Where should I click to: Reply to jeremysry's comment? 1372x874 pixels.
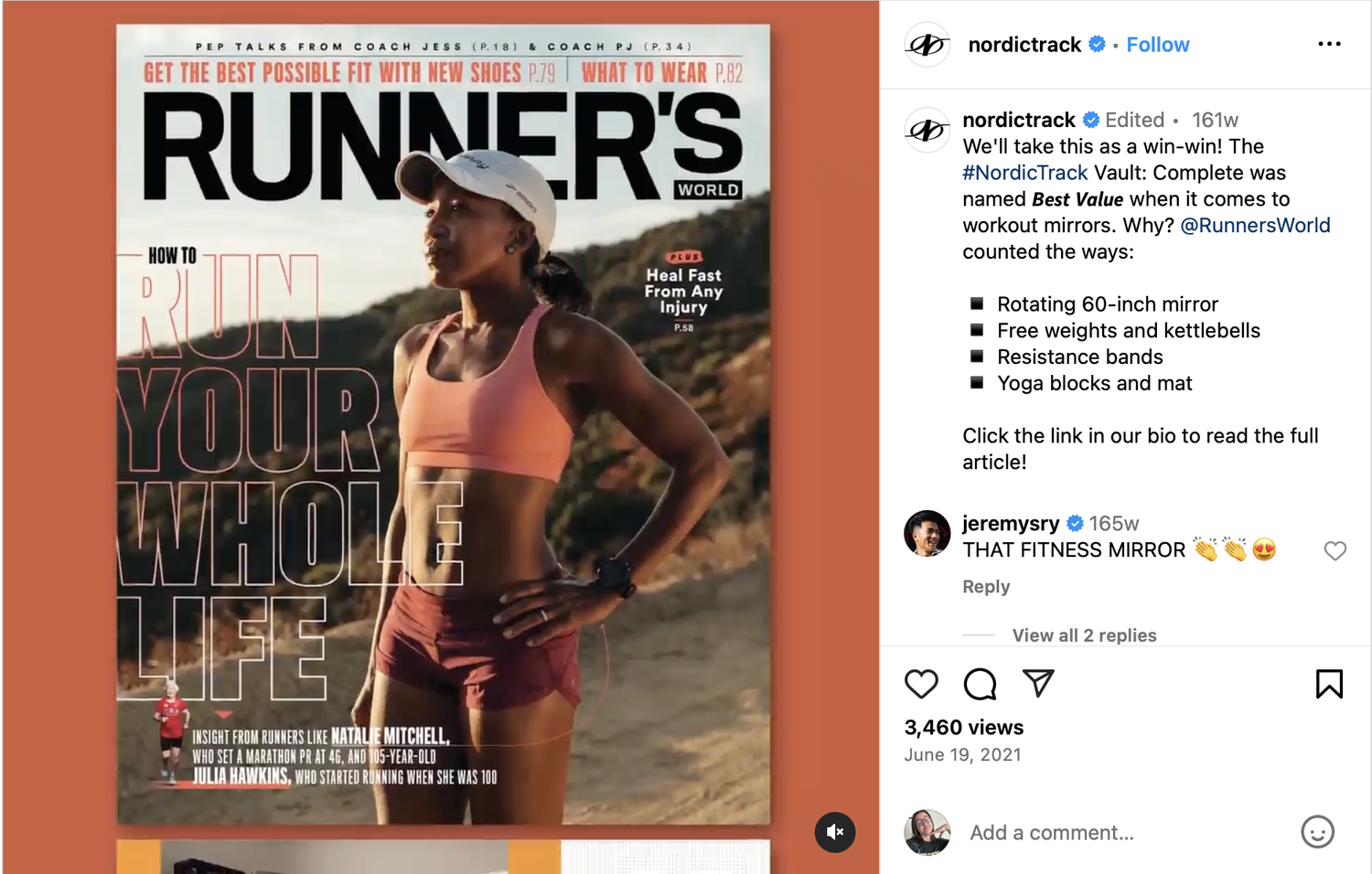pyautogui.click(x=986, y=587)
